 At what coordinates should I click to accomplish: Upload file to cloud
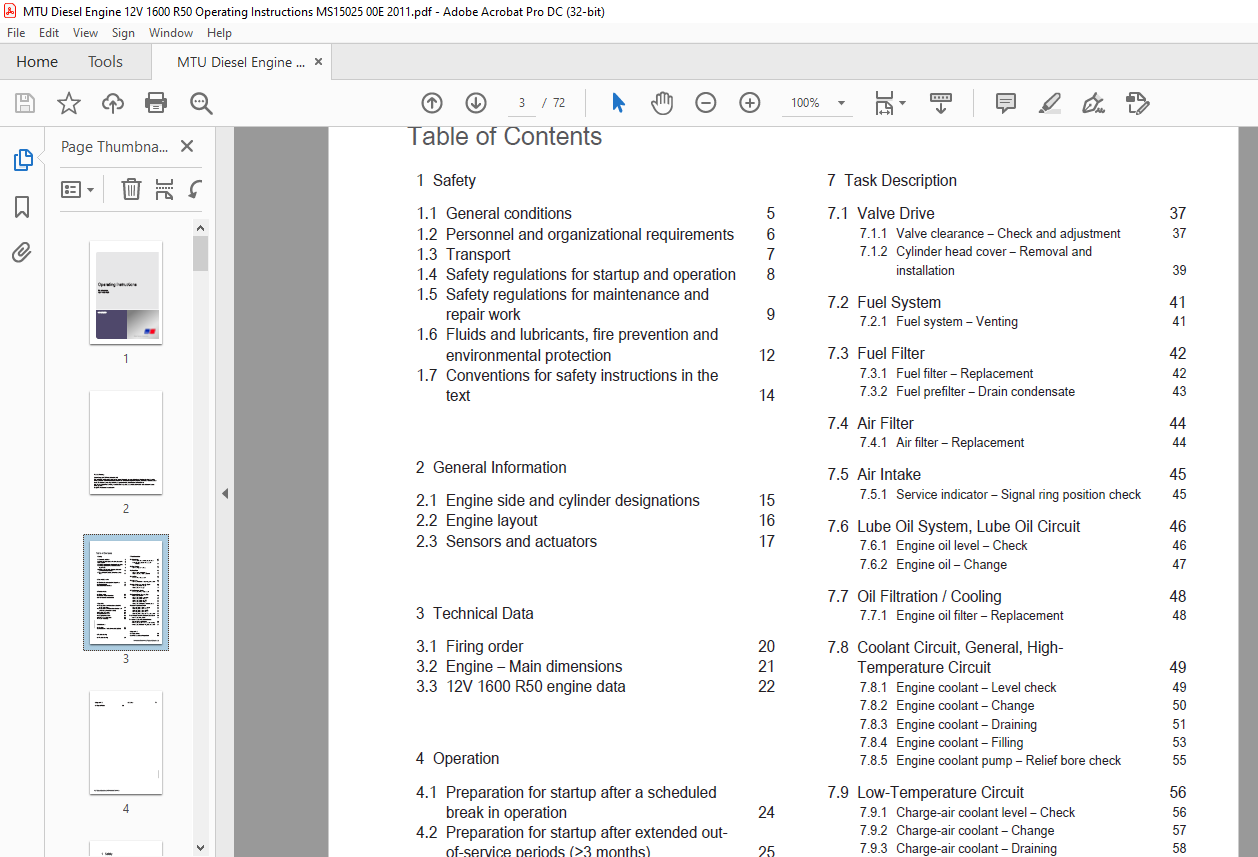coord(113,103)
